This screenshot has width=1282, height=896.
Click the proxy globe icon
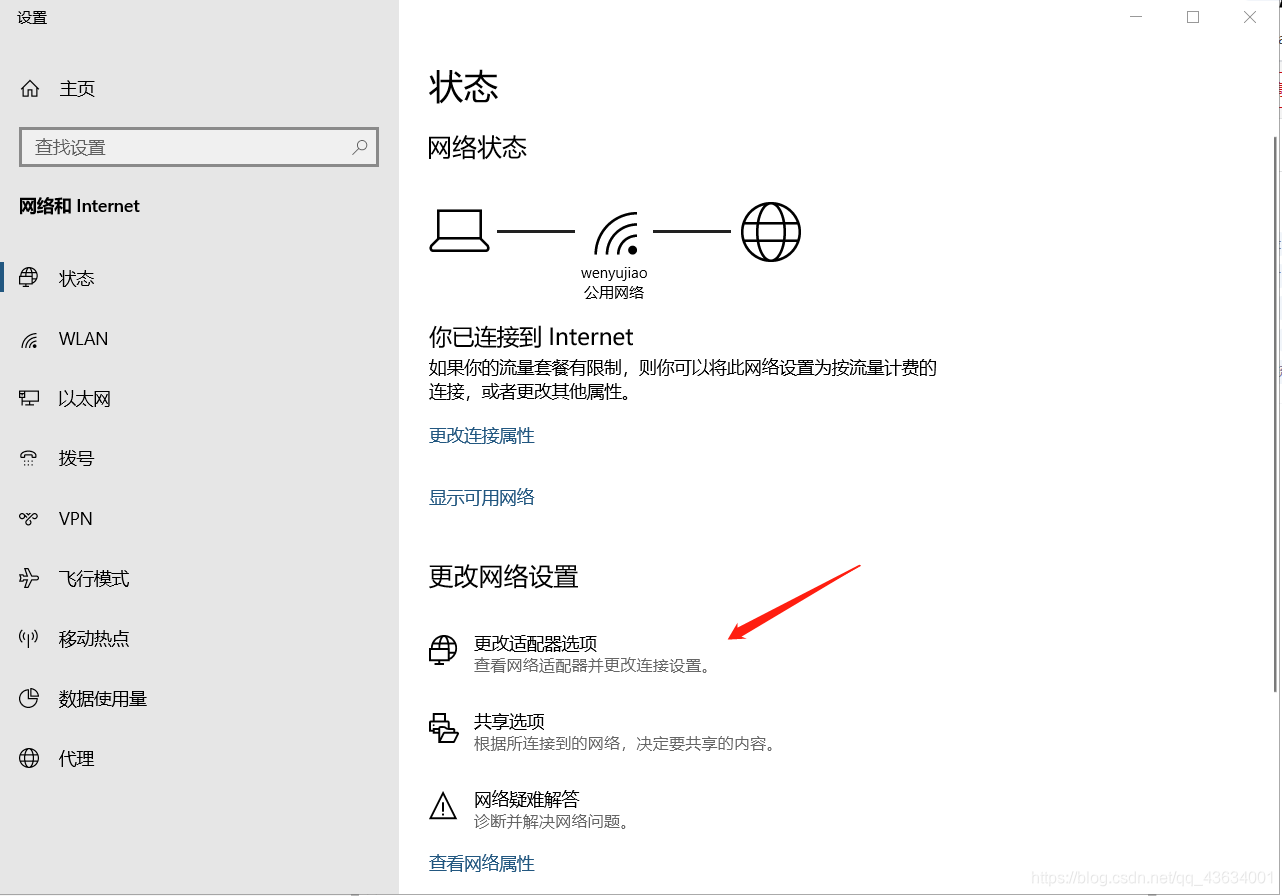pyautogui.click(x=29, y=758)
